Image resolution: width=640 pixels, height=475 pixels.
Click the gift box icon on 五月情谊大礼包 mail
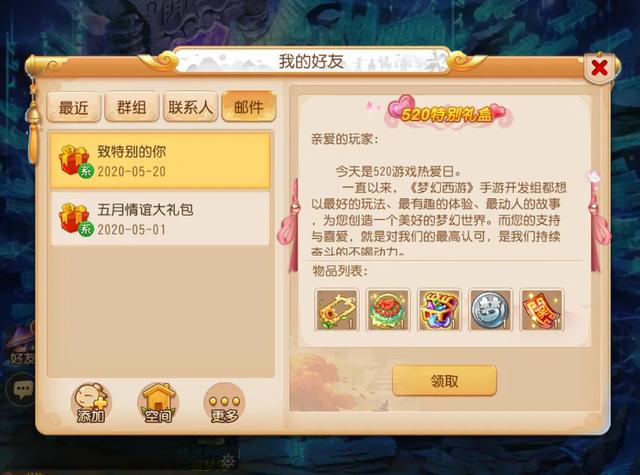point(75,219)
